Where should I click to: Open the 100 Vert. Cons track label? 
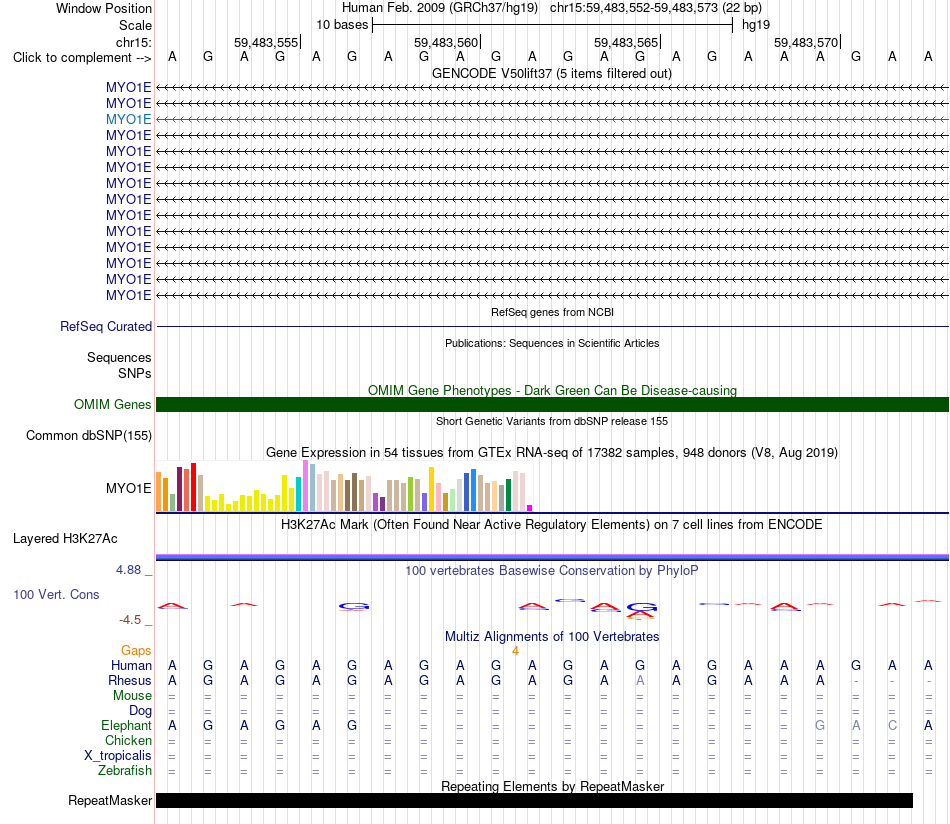tap(56, 594)
